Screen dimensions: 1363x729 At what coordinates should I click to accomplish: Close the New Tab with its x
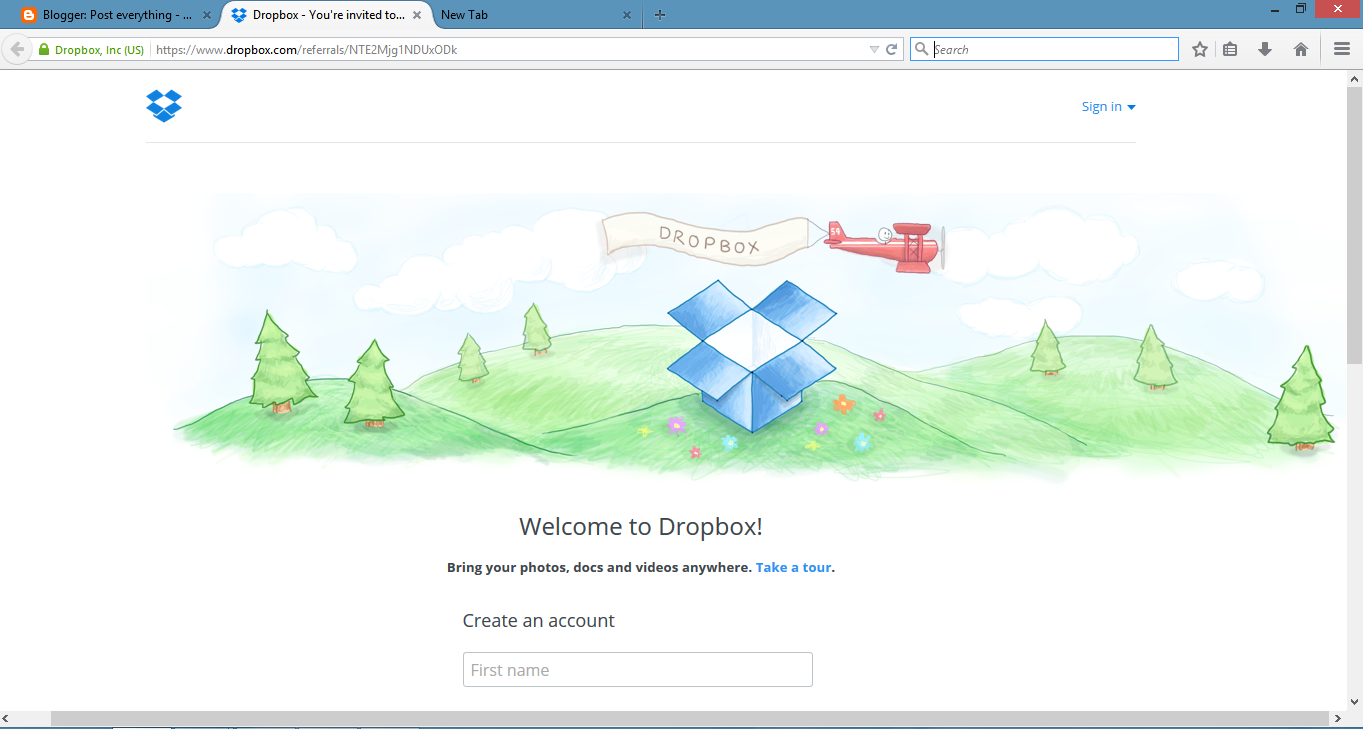pyautogui.click(x=627, y=15)
